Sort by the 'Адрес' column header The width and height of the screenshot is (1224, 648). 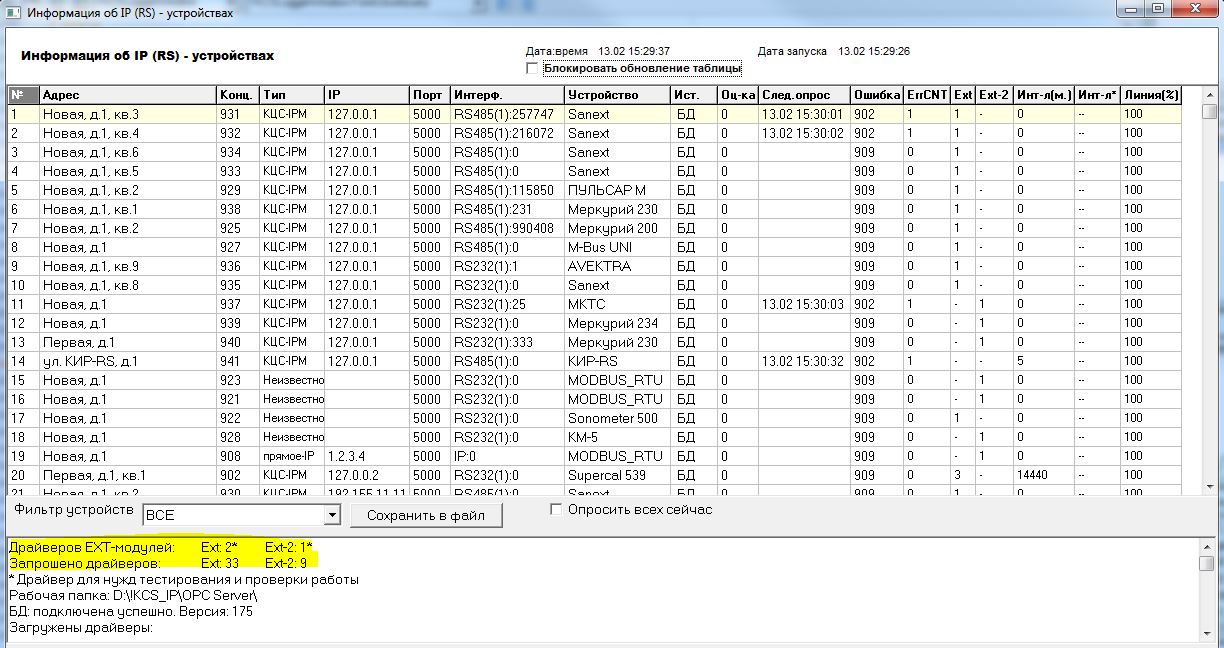point(127,95)
